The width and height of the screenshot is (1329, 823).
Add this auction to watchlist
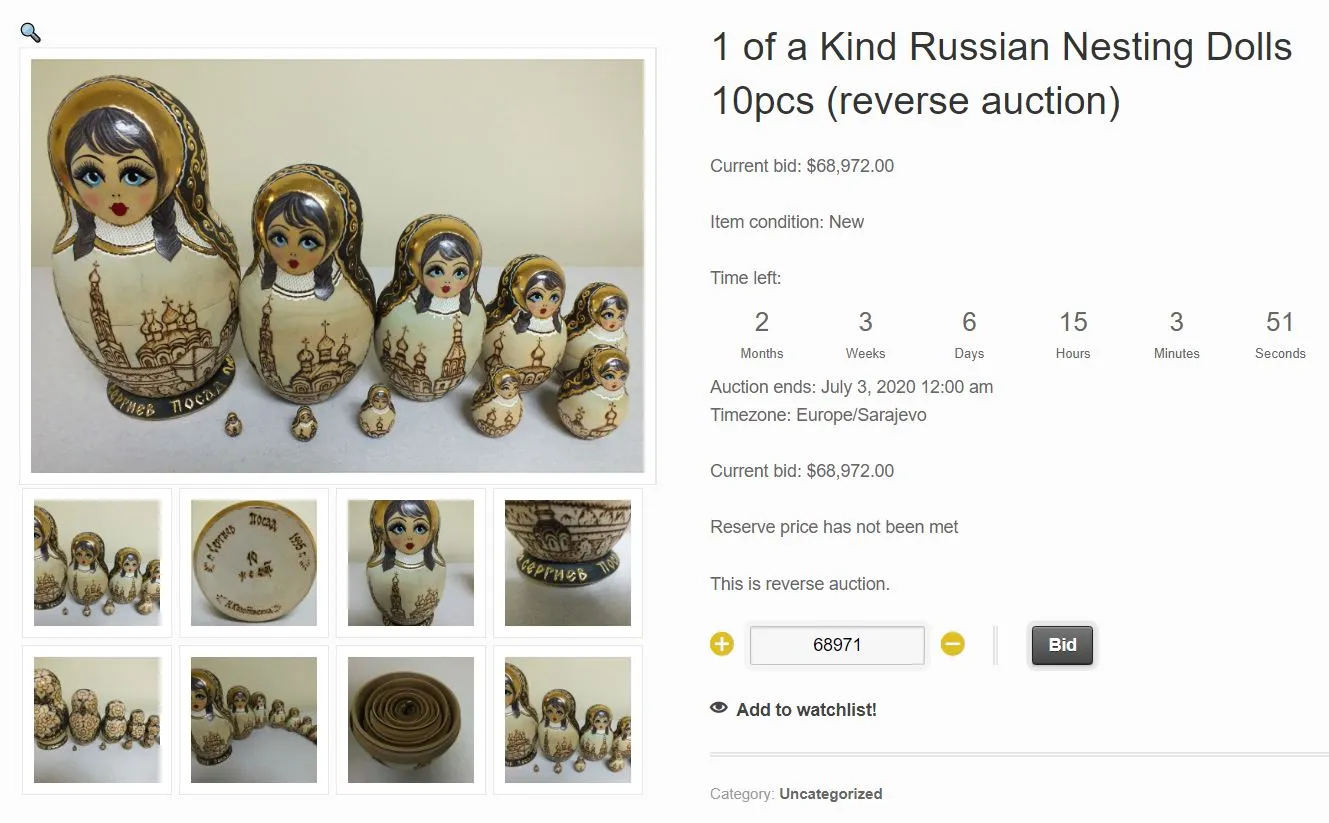[x=805, y=710]
